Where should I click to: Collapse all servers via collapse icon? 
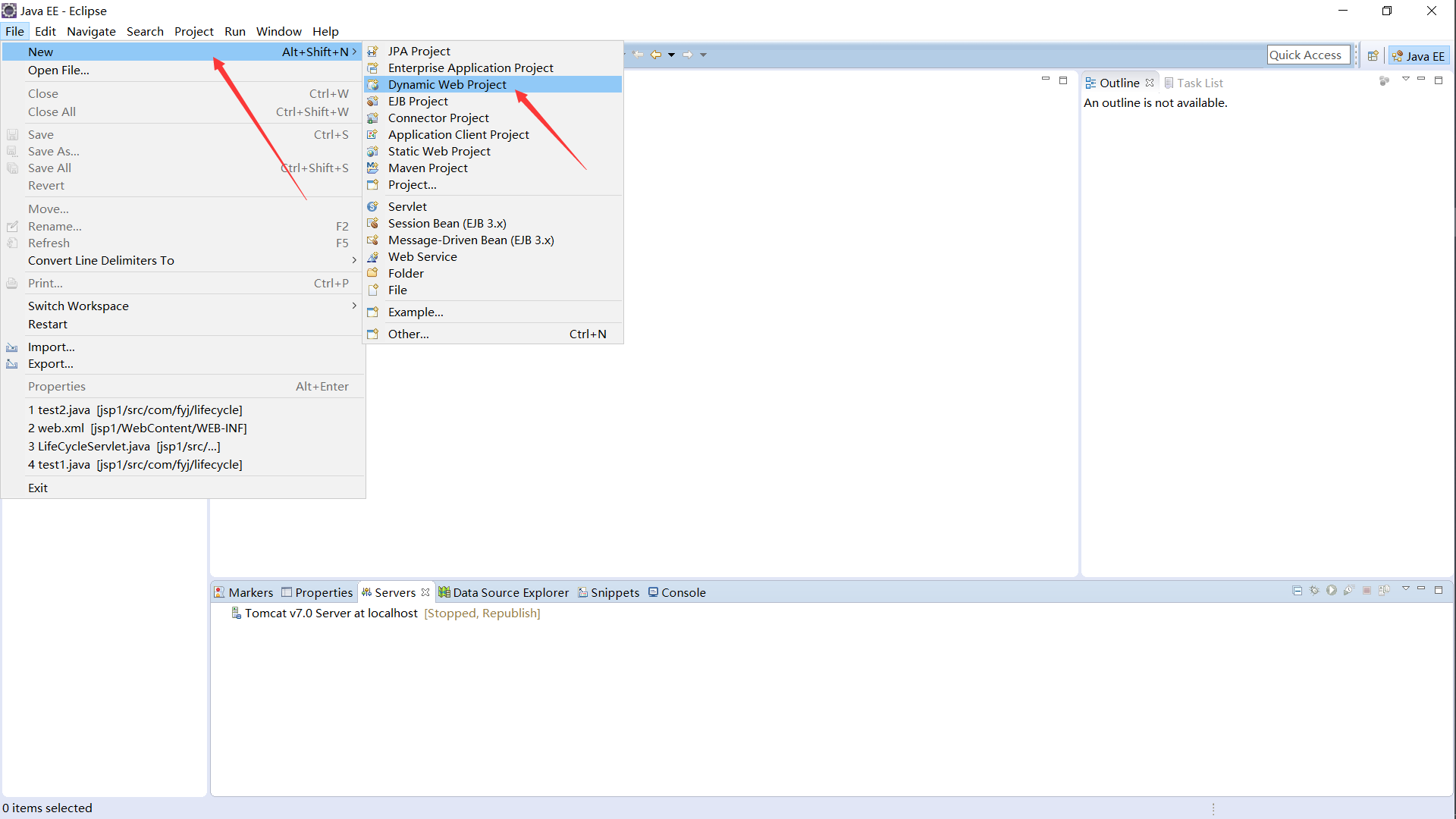point(1298,590)
